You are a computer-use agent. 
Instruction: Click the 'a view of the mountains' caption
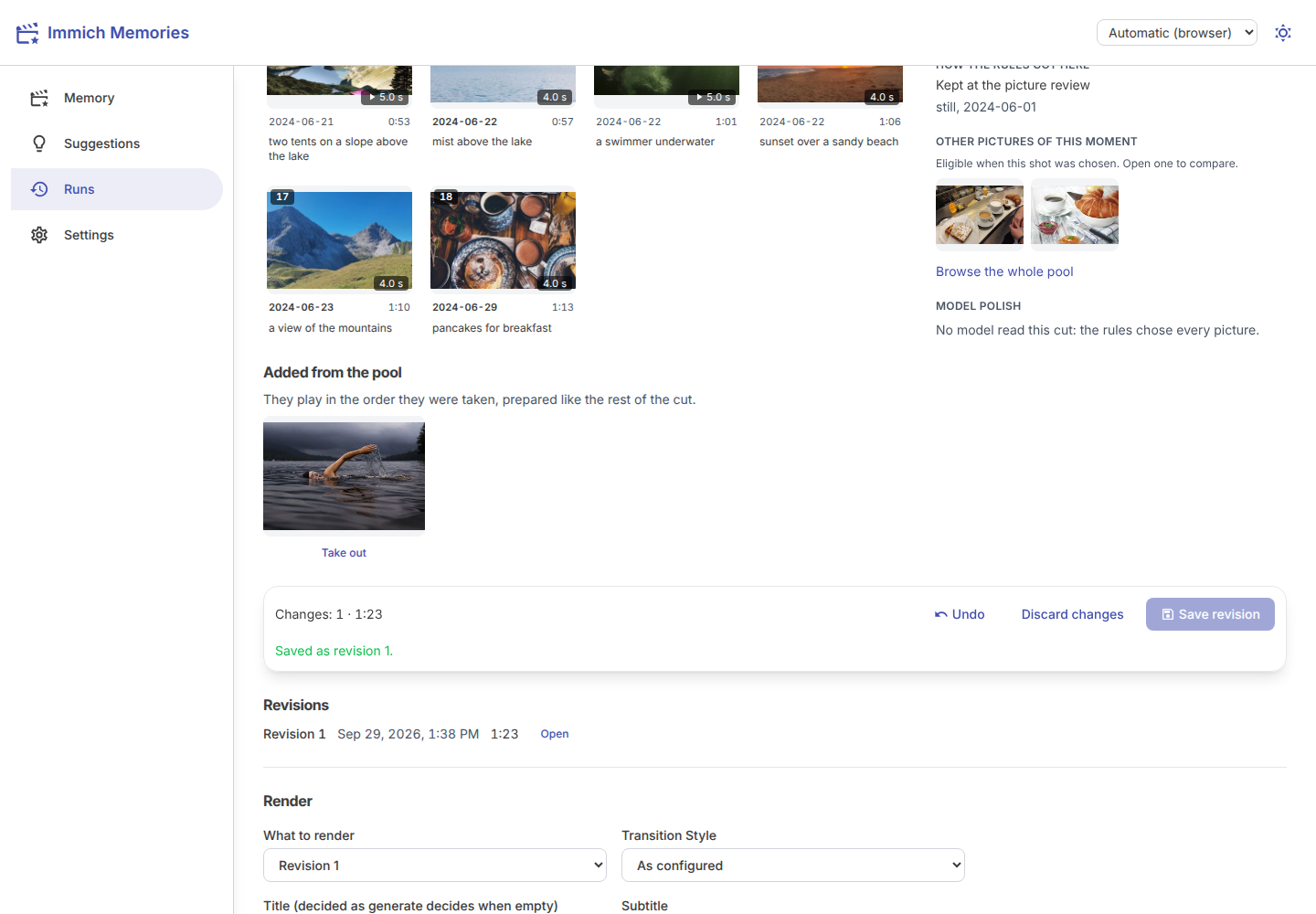[330, 328]
